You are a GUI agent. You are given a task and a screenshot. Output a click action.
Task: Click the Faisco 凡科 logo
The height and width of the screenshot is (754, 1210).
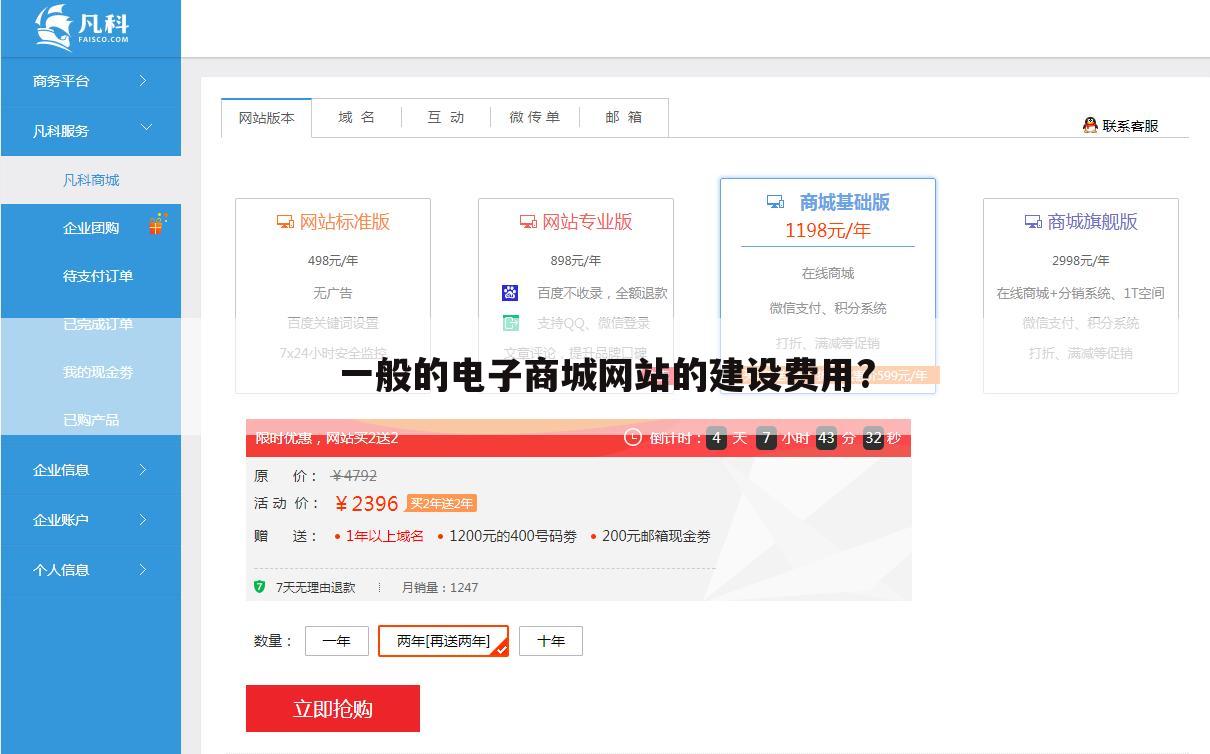pyautogui.click(x=82, y=28)
